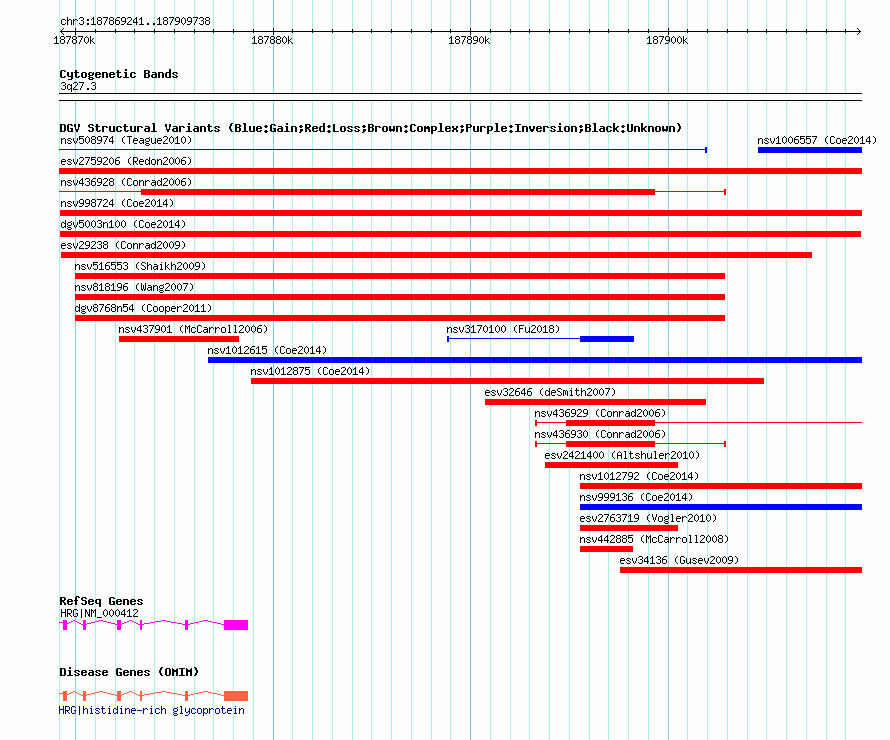
Task: Open nsv516553 (Shaikh2009) label
Action: coord(140,266)
